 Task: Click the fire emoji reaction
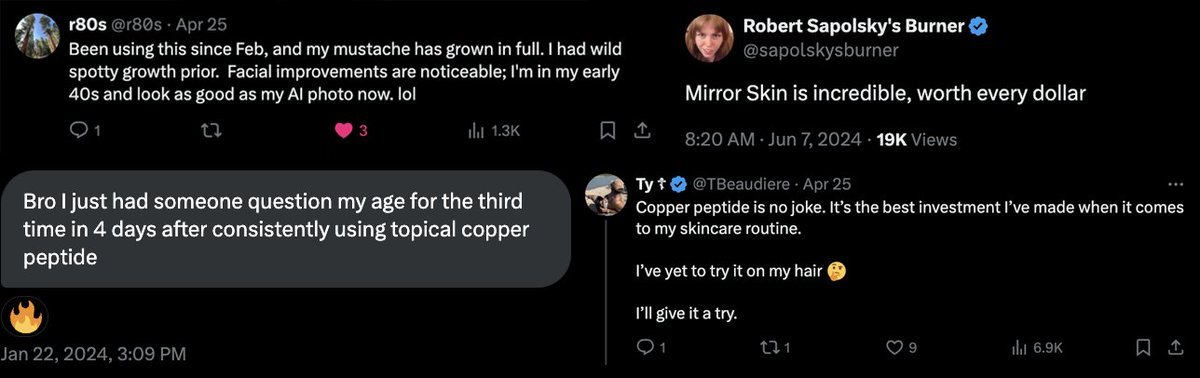pyautogui.click(x=24, y=319)
